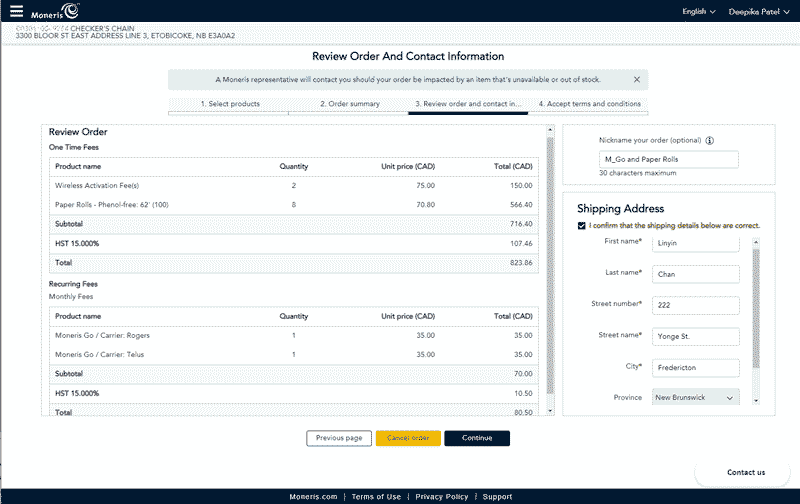Screen dimensions: 800x504
Task: Click the order nickname input field
Action: click(x=668, y=159)
